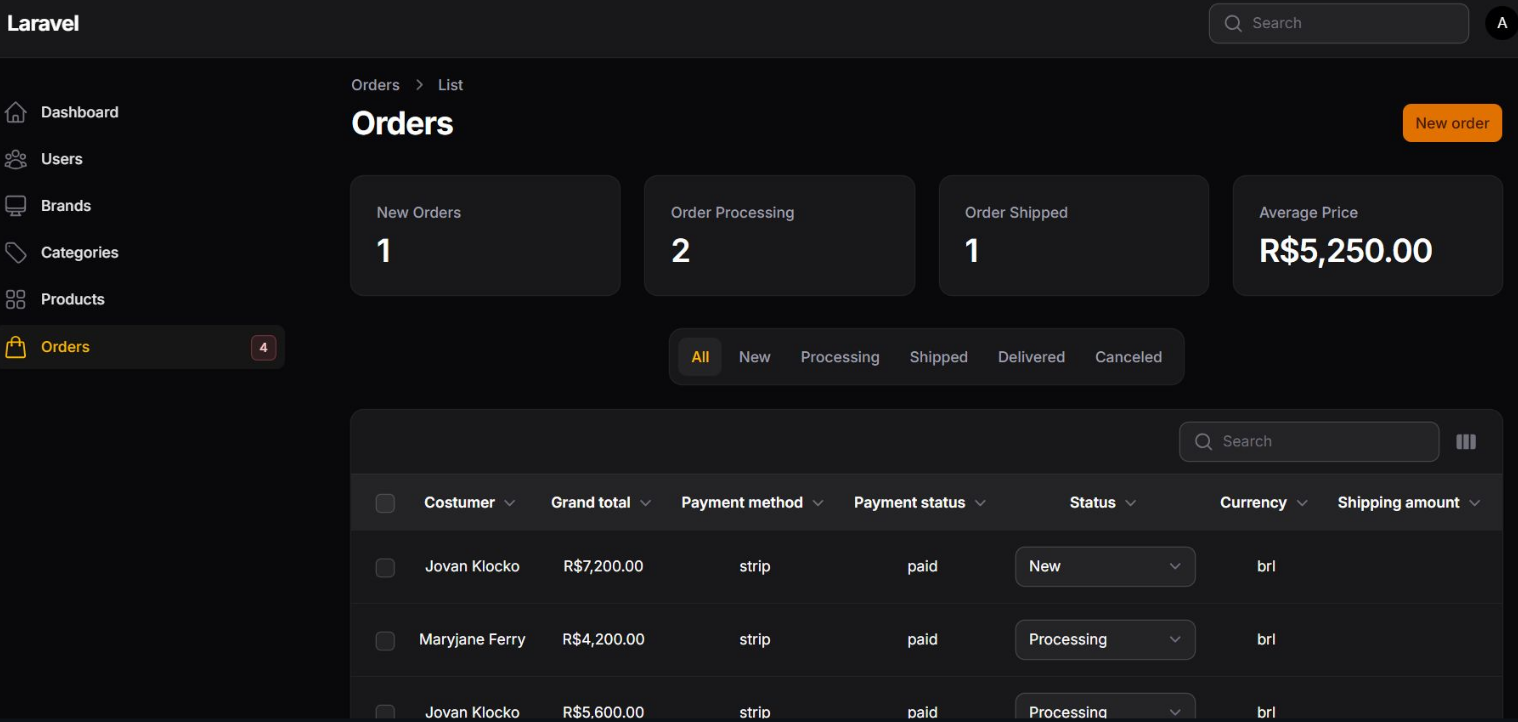Viewport: 1518px width, 722px height.
Task: Click the Dashboard home icon in sidebar
Action: pyautogui.click(x=16, y=112)
